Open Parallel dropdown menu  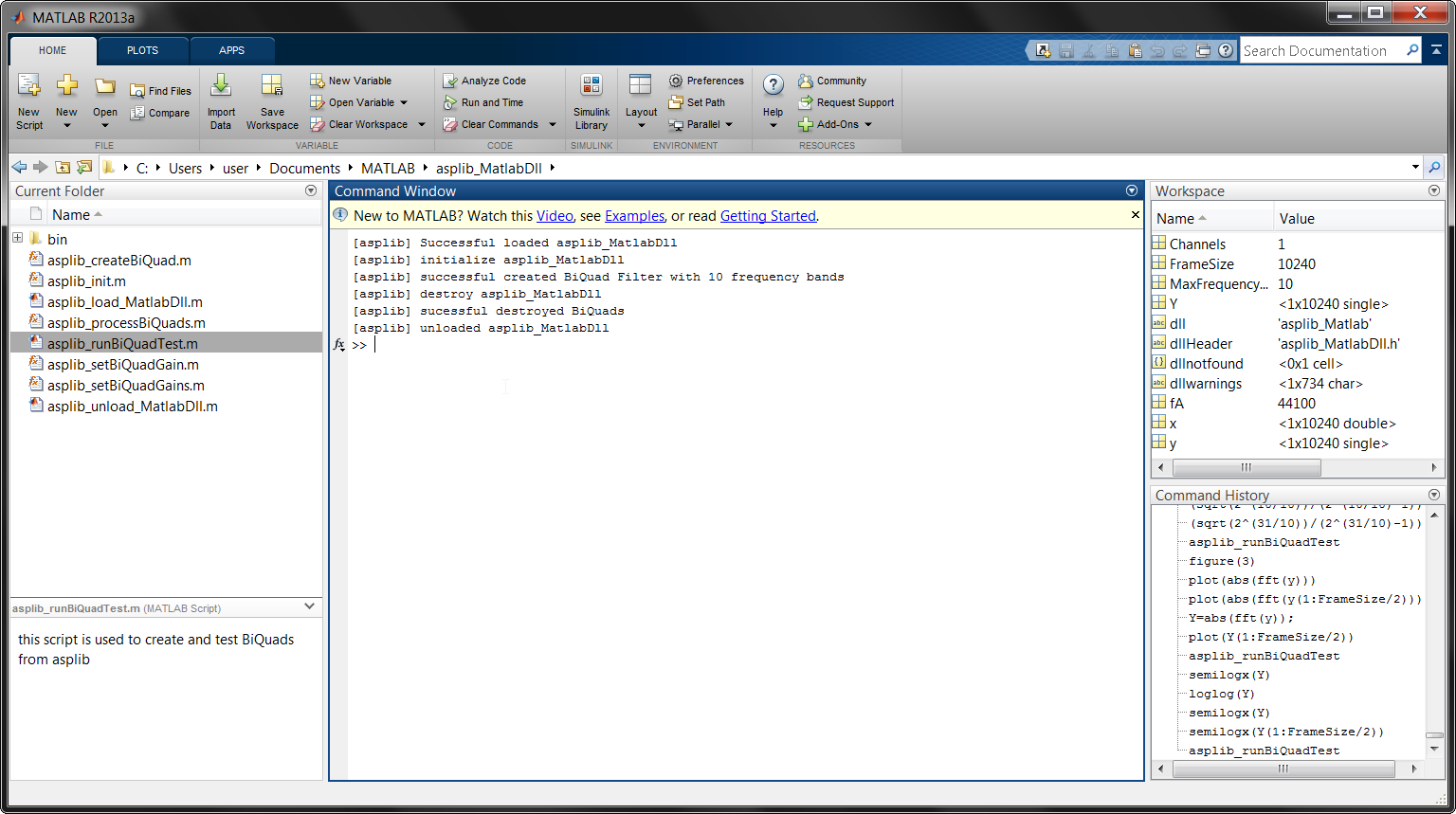coord(729,124)
